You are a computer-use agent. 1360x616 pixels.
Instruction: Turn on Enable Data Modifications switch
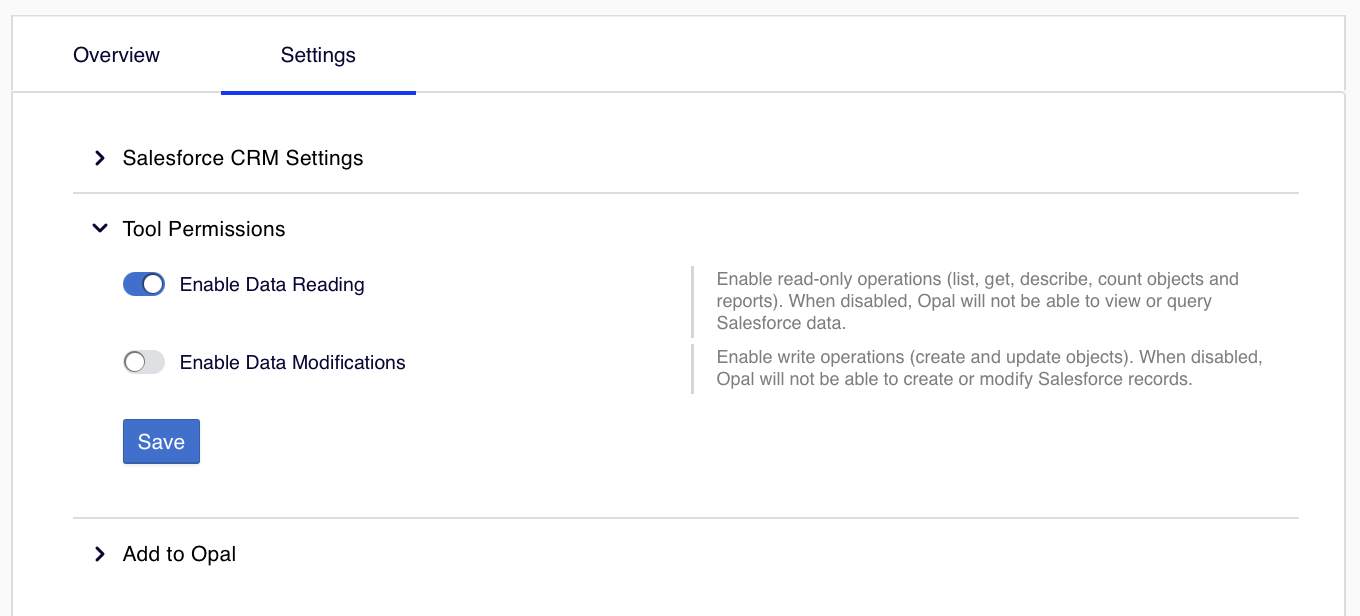point(144,362)
